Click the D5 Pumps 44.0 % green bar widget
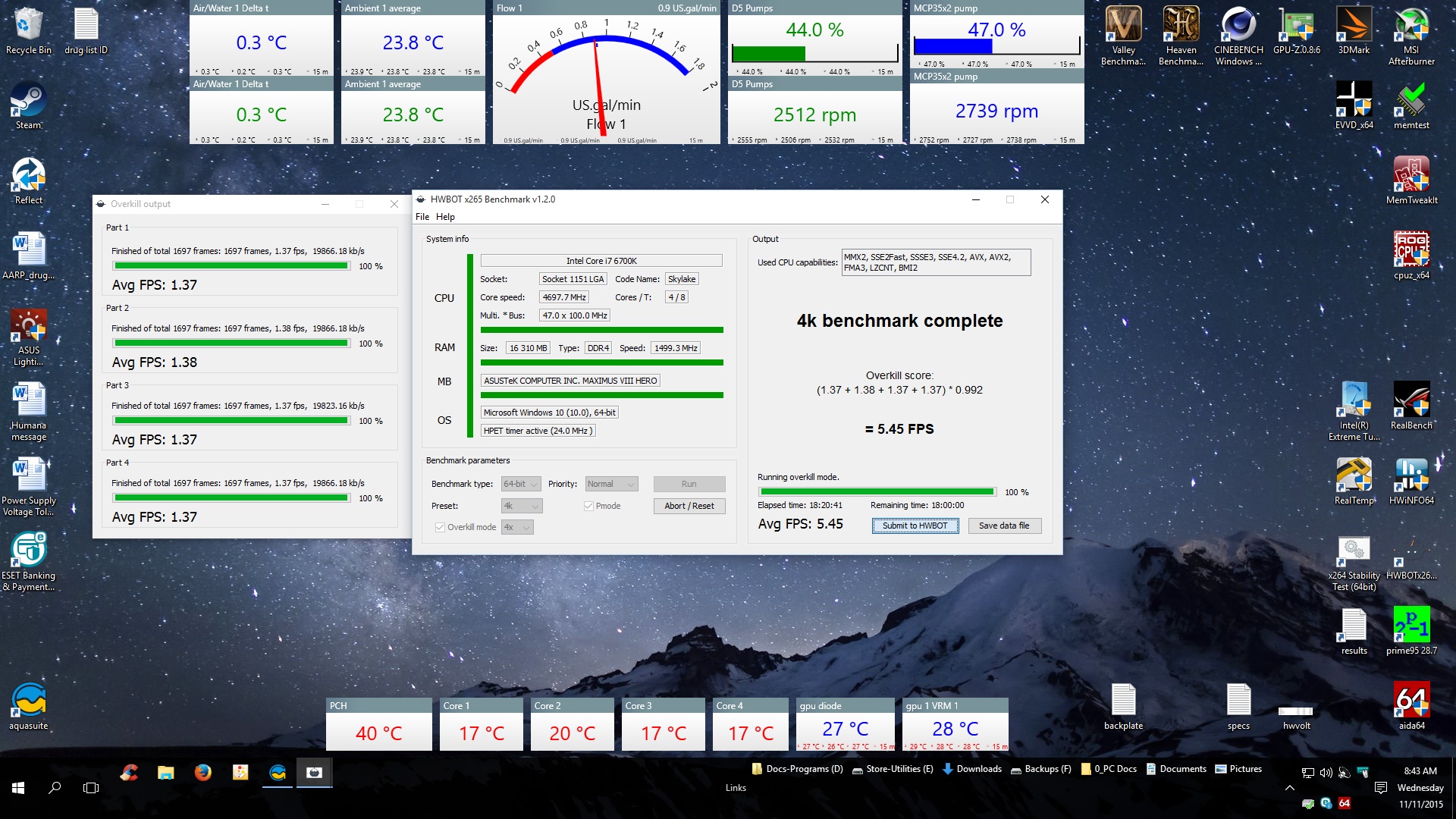1456x819 pixels. pyautogui.click(x=814, y=39)
